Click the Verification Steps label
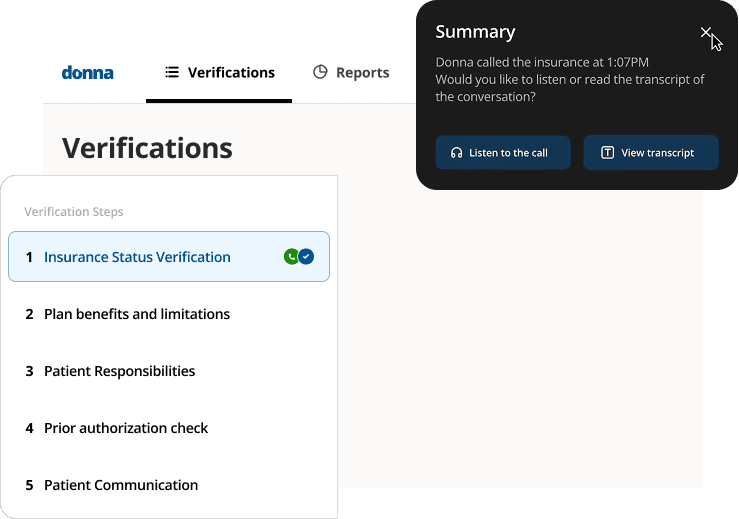 (x=74, y=212)
